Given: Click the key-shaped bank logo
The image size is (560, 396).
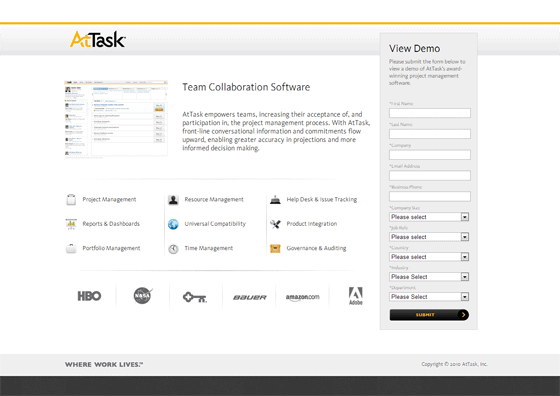Looking at the screenshot, I should point(195,297).
